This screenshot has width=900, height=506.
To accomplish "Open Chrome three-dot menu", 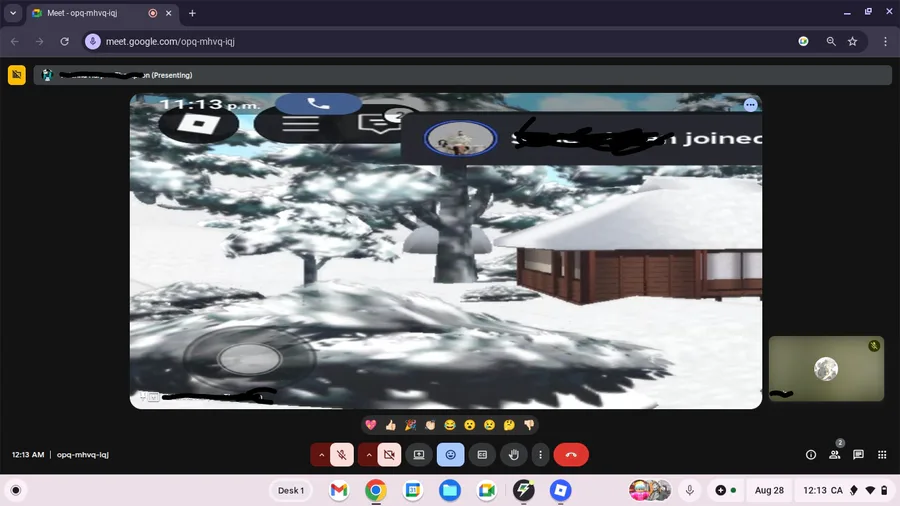I will 885,41.
